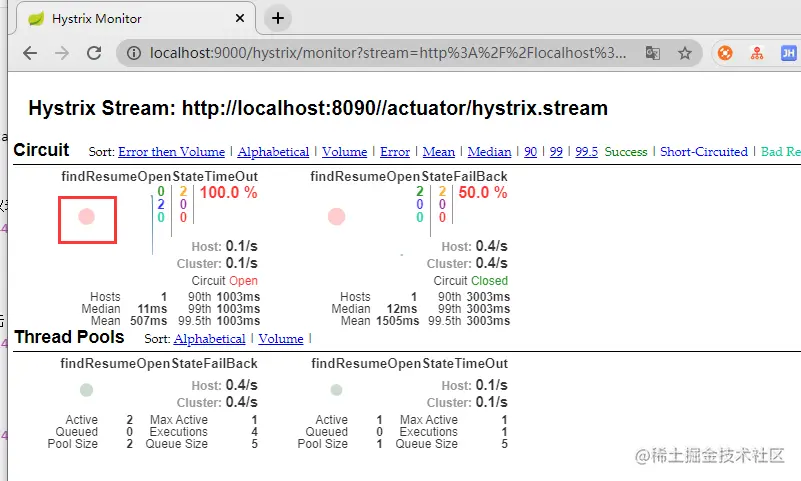This screenshot has width=801, height=481.
Task: Sort circuits by Error
Action: (x=395, y=152)
